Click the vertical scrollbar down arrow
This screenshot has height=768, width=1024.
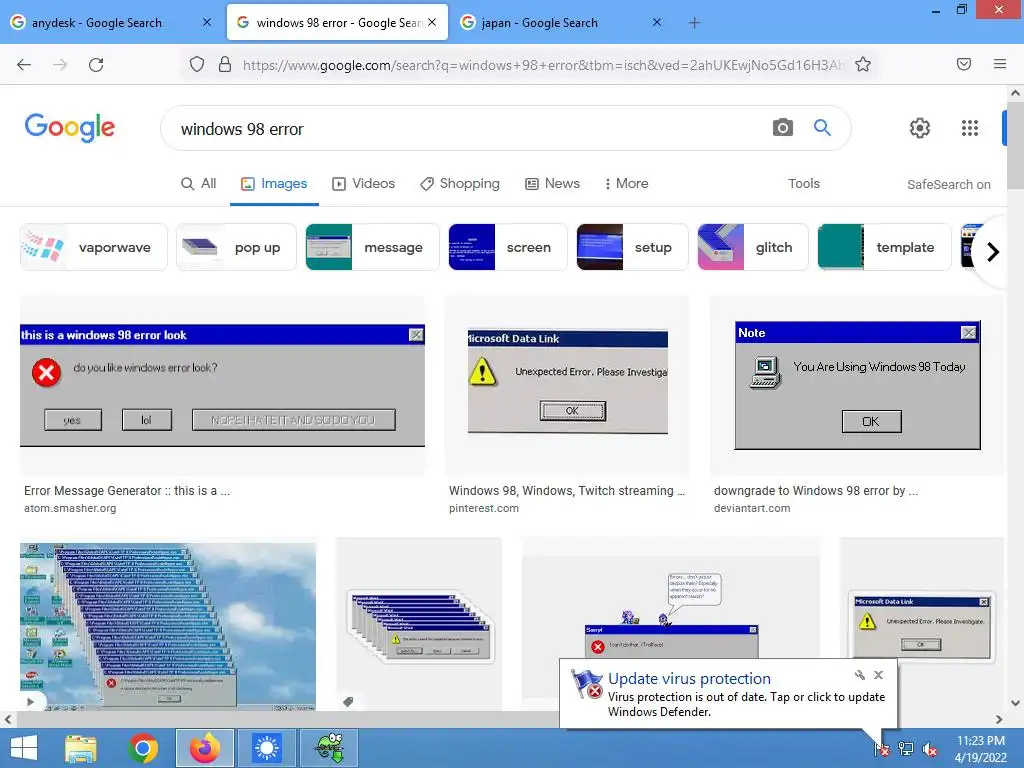pyautogui.click(x=1016, y=703)
